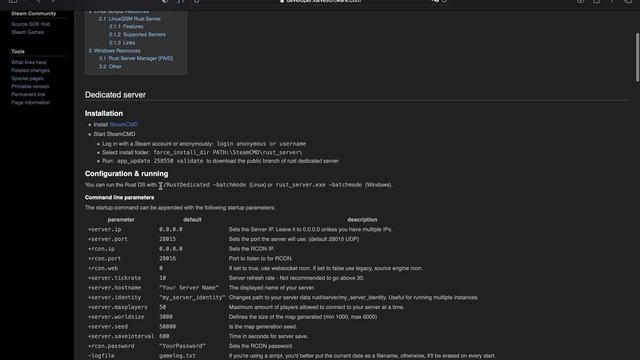Click the -logfile parameter cell
This screenshot has height=360, width=640.
point(101,356)
